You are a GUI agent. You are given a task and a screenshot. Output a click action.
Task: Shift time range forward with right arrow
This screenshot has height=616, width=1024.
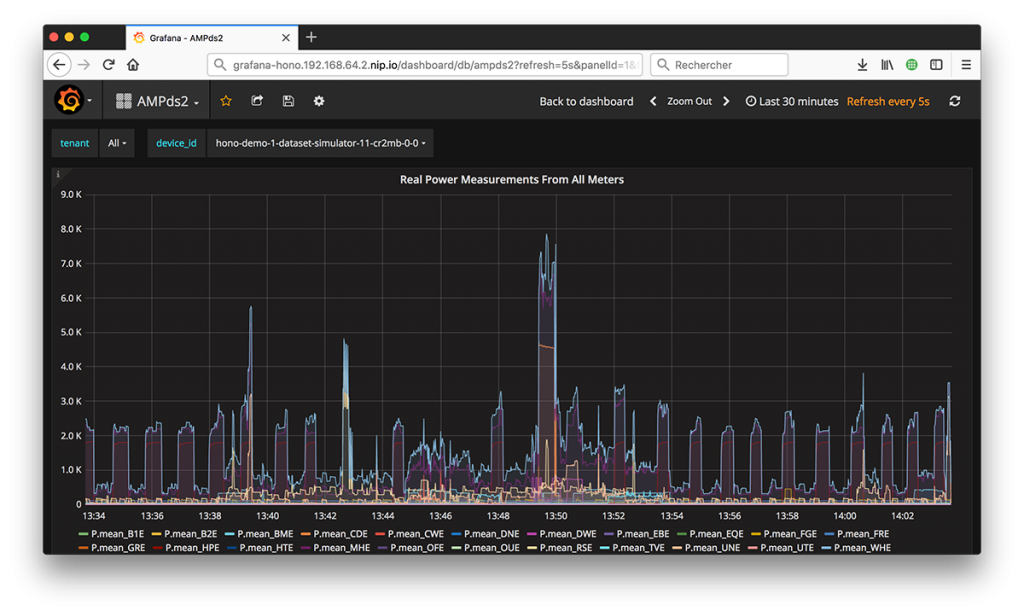726,101
